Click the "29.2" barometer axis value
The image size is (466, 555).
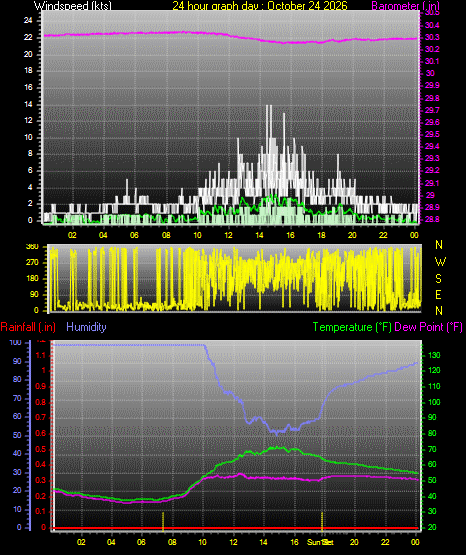432,170
